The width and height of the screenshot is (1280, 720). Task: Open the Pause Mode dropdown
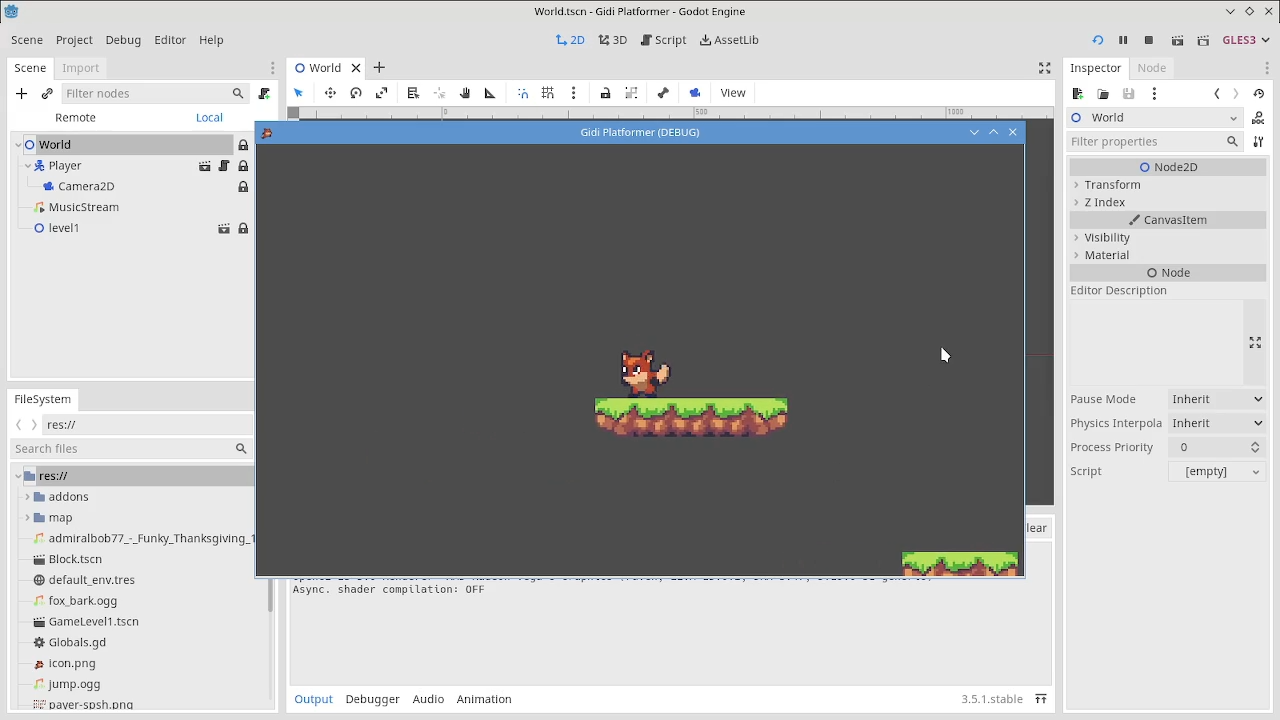1216,399
